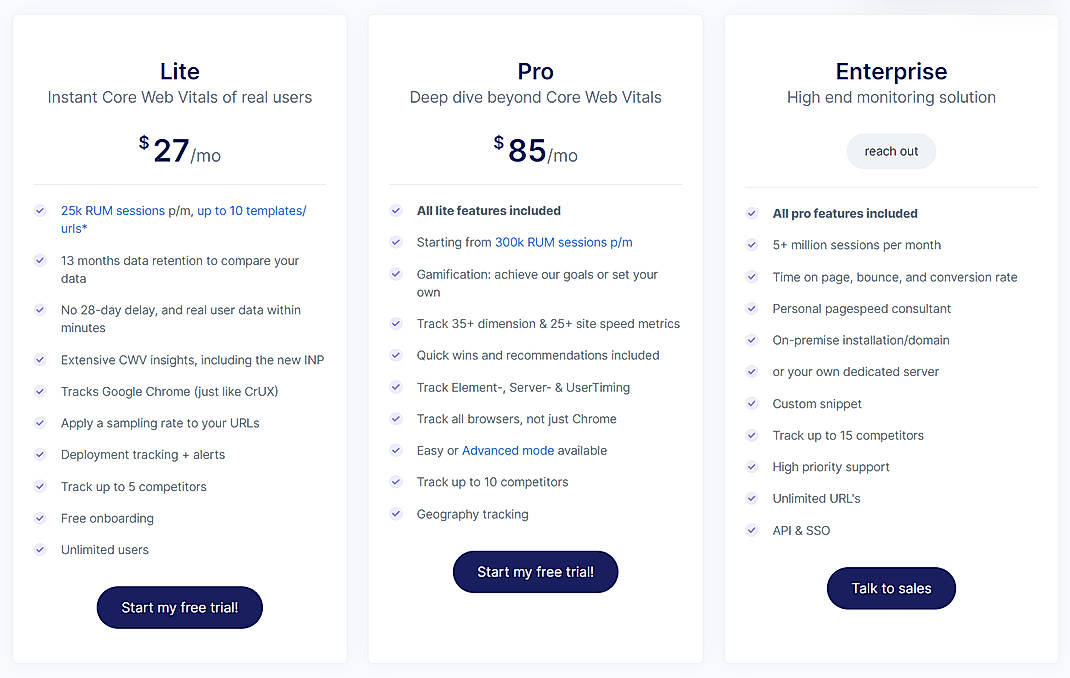Click the checkmark next to 'Custom snippet'
The width and height of the screenshot is (1070, 678).
(752, 404)
